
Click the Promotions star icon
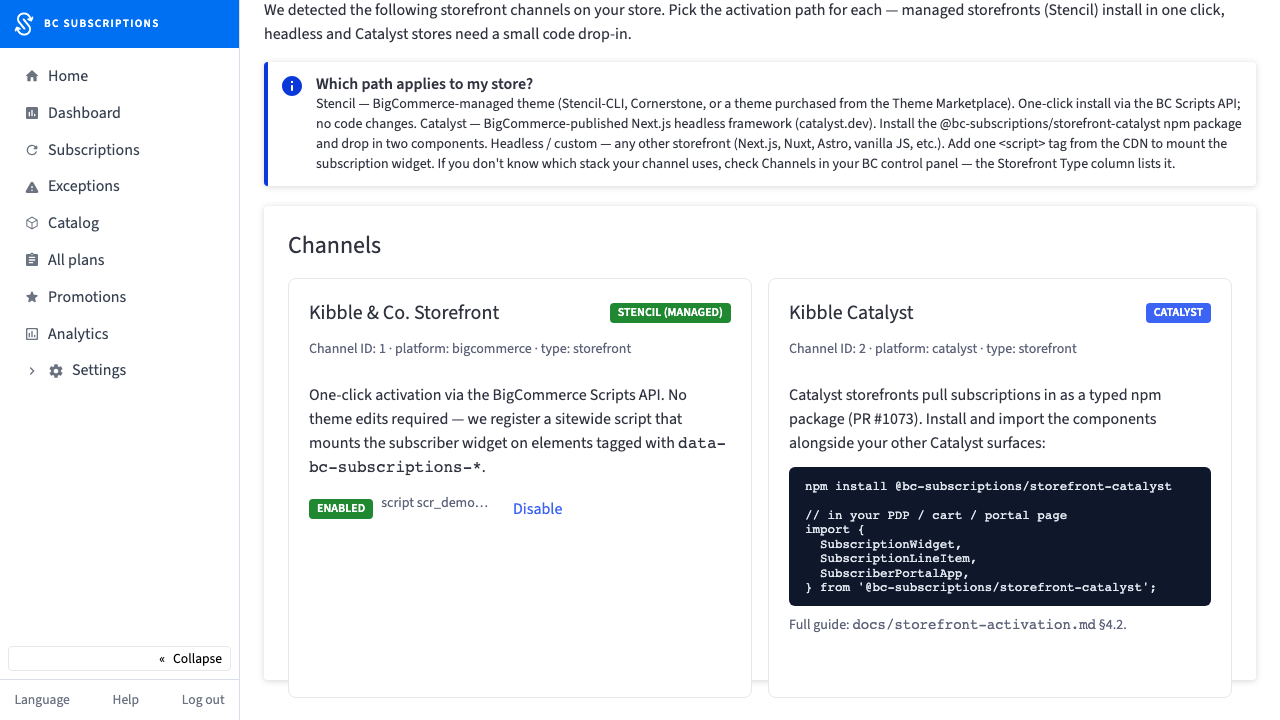click(x=32, y=297)
